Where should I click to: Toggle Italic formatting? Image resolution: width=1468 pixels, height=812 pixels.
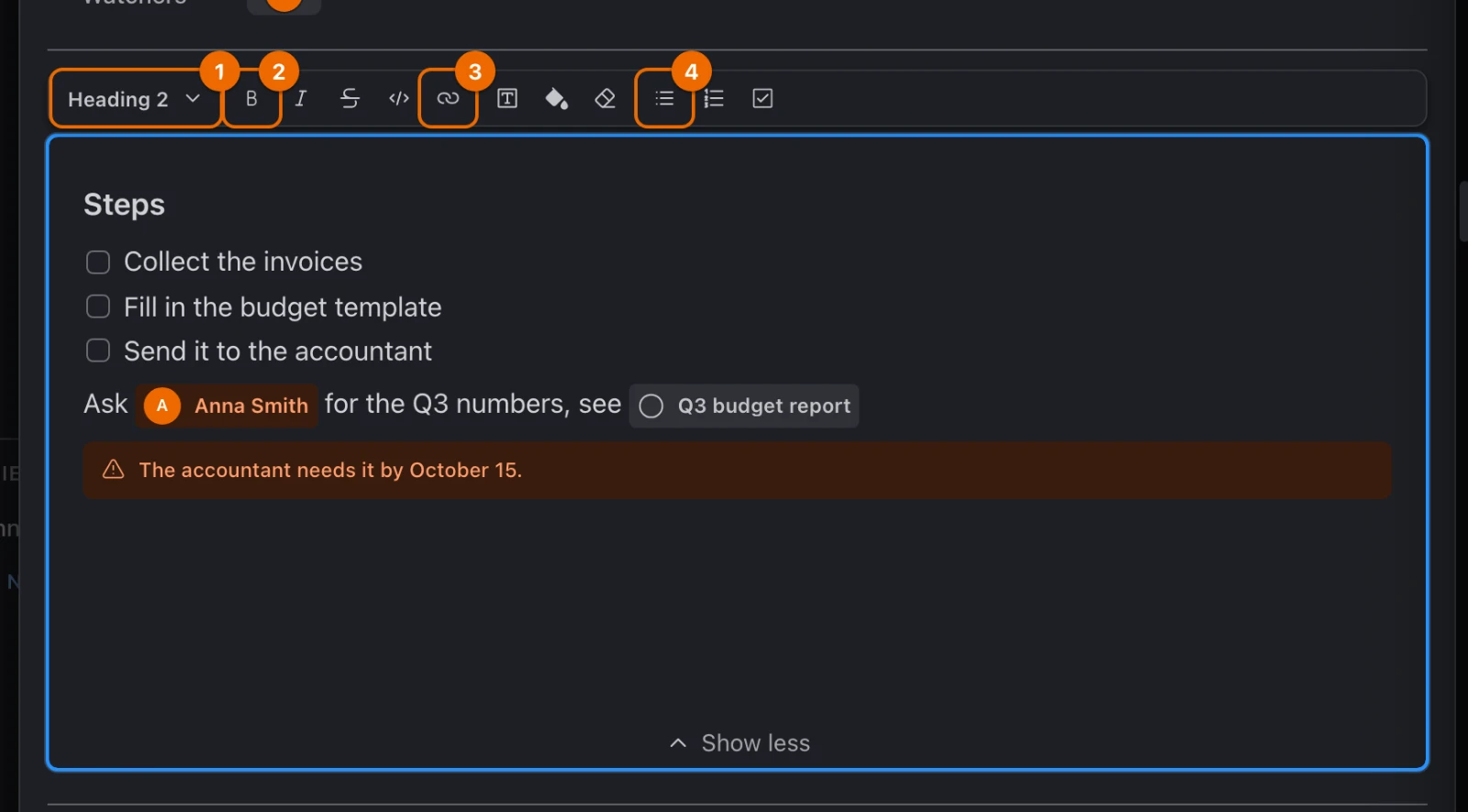(301, 98)
